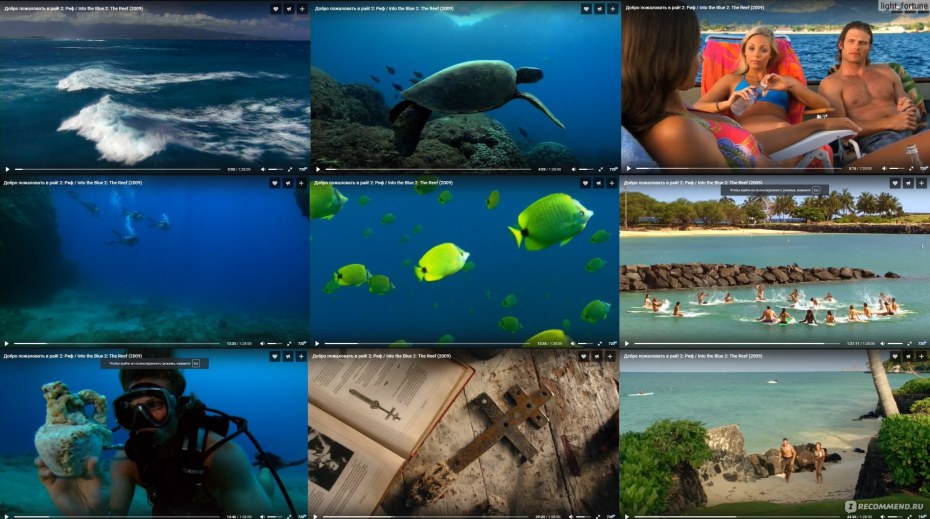The width and height of the screenshot is (930, 519).
Task: Expand the ocean waves video to fullscreen
Action: pyautogui.click(x=290, y=170)
